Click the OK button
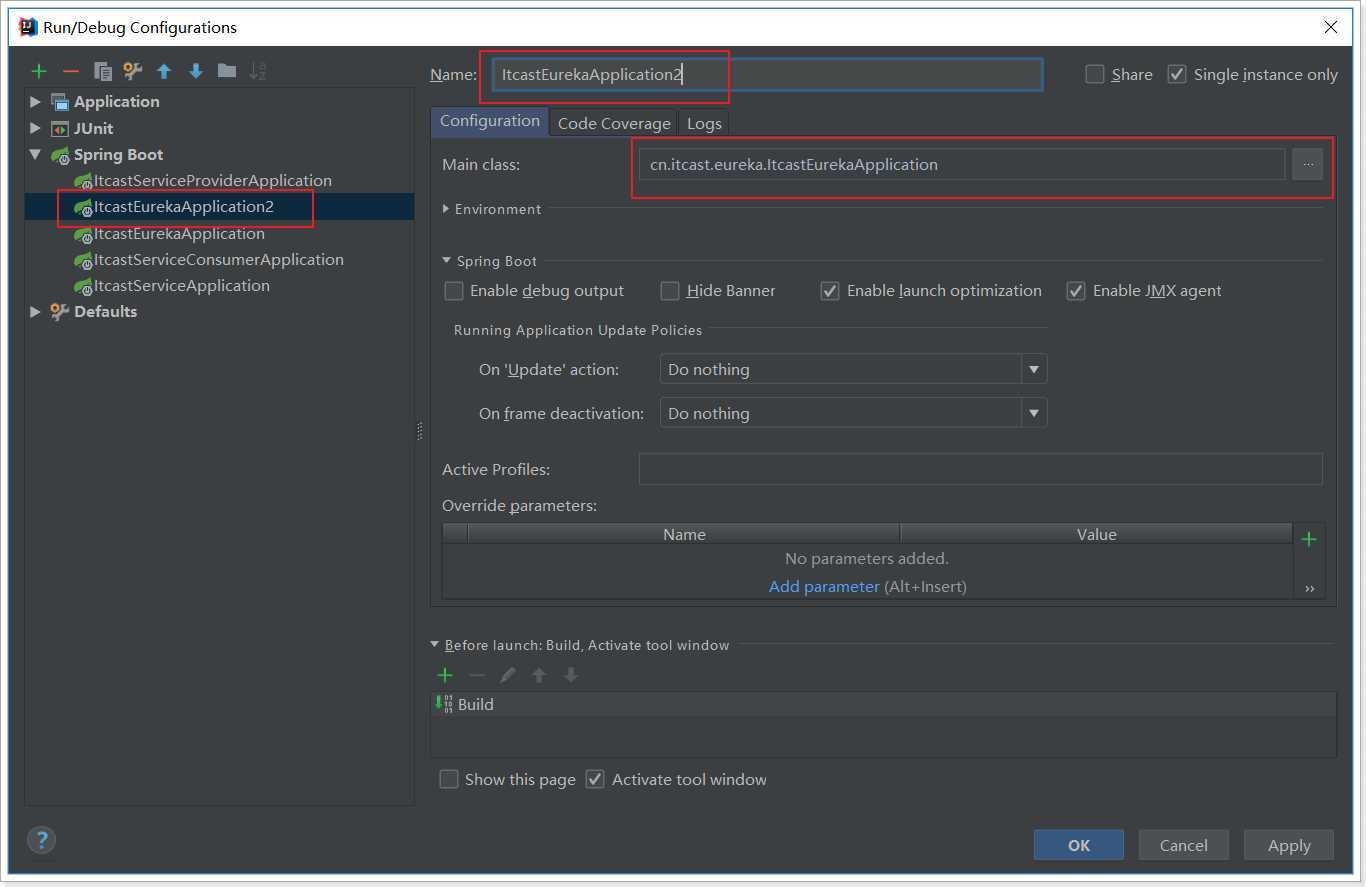 [x=1079, y=845]
